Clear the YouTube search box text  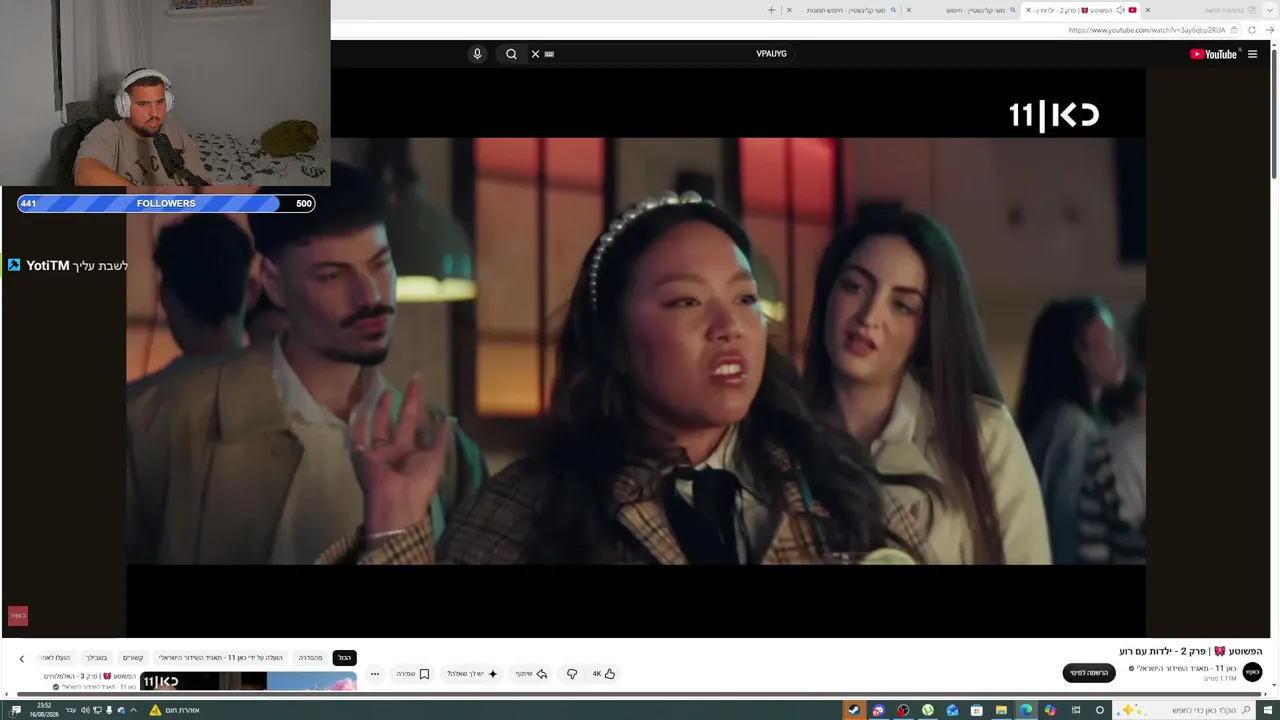coord(535,54)
